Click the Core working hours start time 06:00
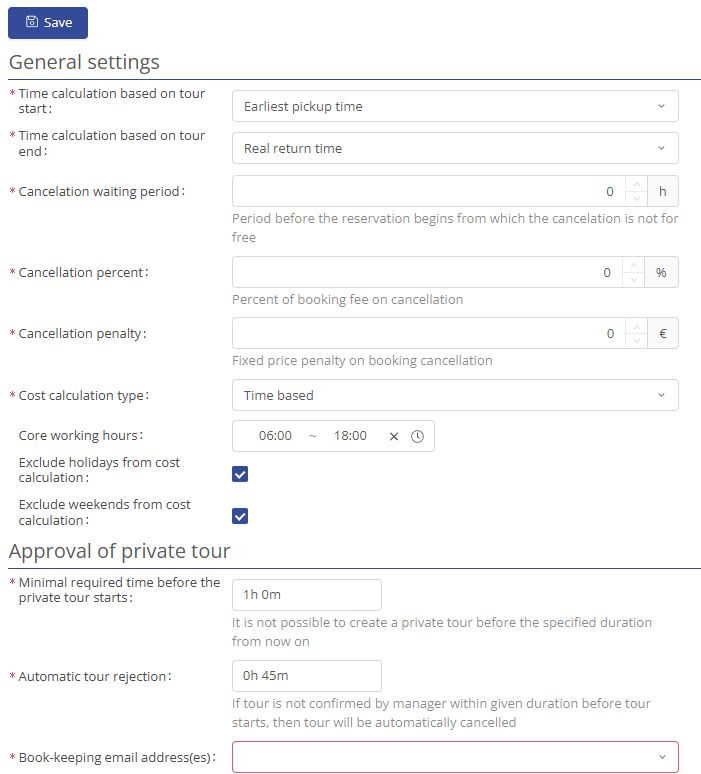 275,436
